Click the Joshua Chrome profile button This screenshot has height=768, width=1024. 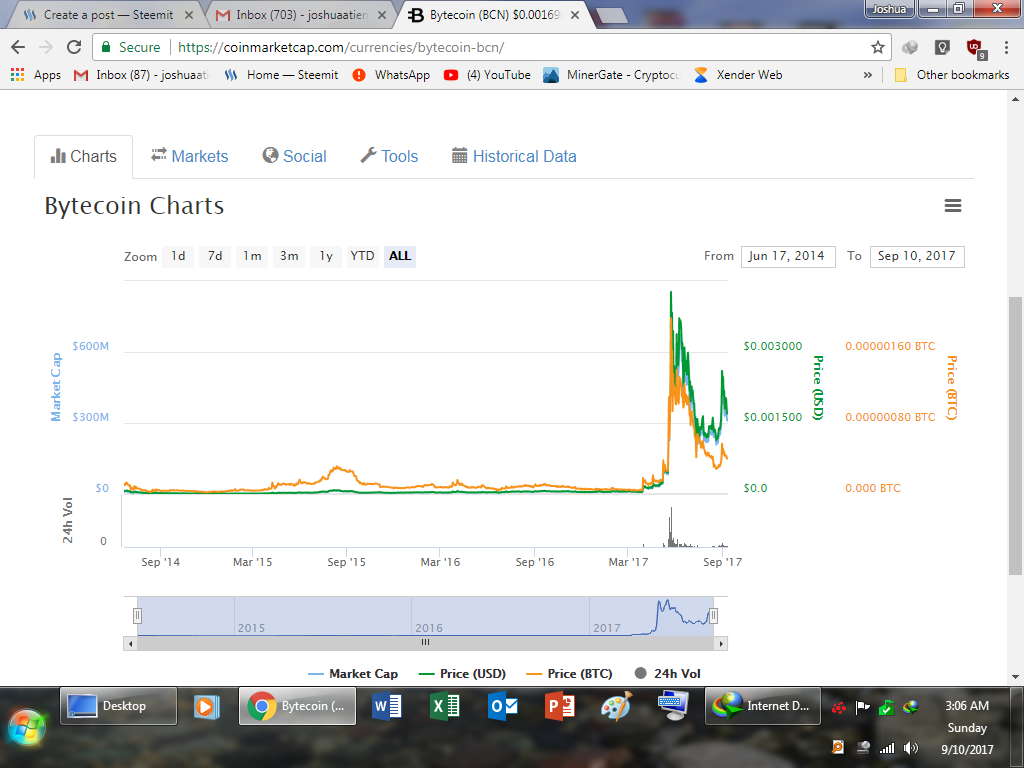[x=889, y=8]
